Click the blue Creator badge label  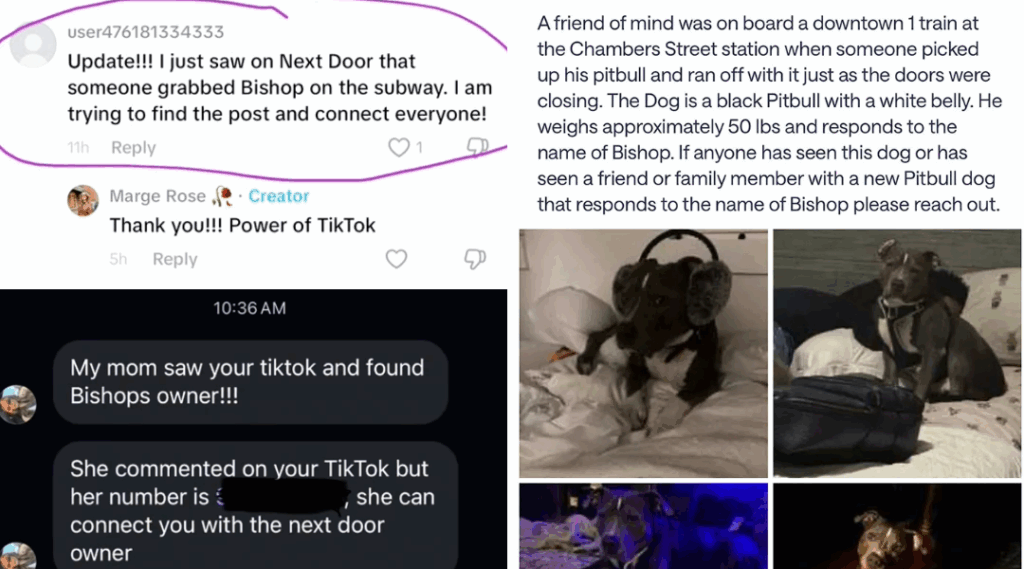point(279,196)
